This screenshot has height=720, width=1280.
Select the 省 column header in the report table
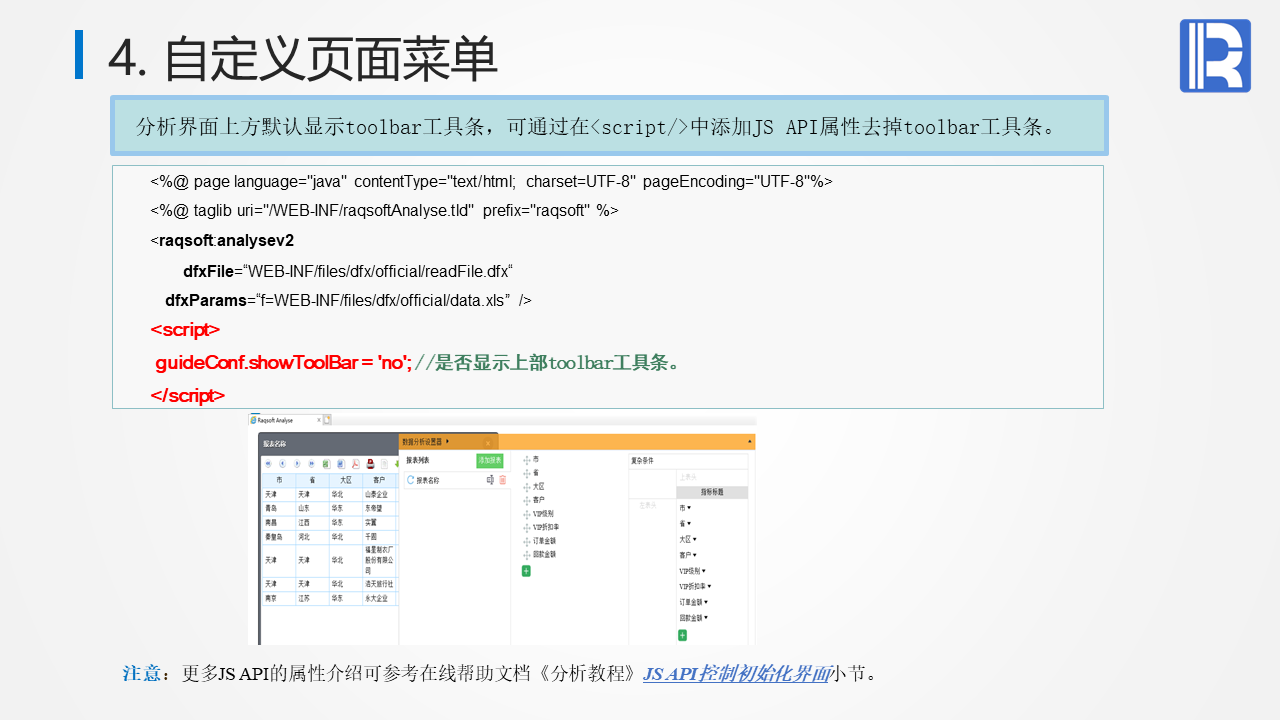[312, 480]
